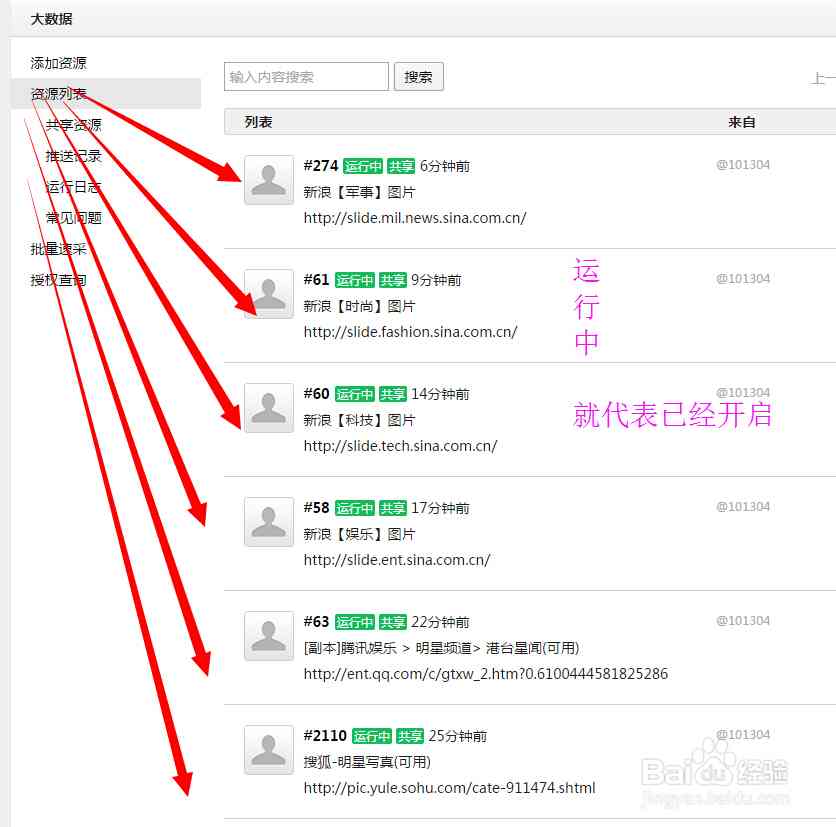Screen dimensions: 836x827
Task: Click avatar icon of resource #274
Action: [x=269, y=180]
